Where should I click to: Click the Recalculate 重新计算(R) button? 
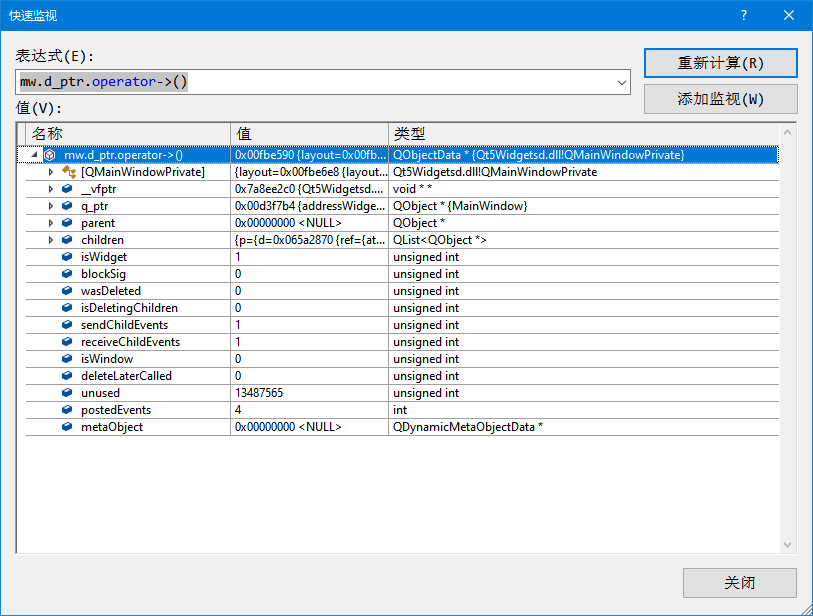click(721, 63)
